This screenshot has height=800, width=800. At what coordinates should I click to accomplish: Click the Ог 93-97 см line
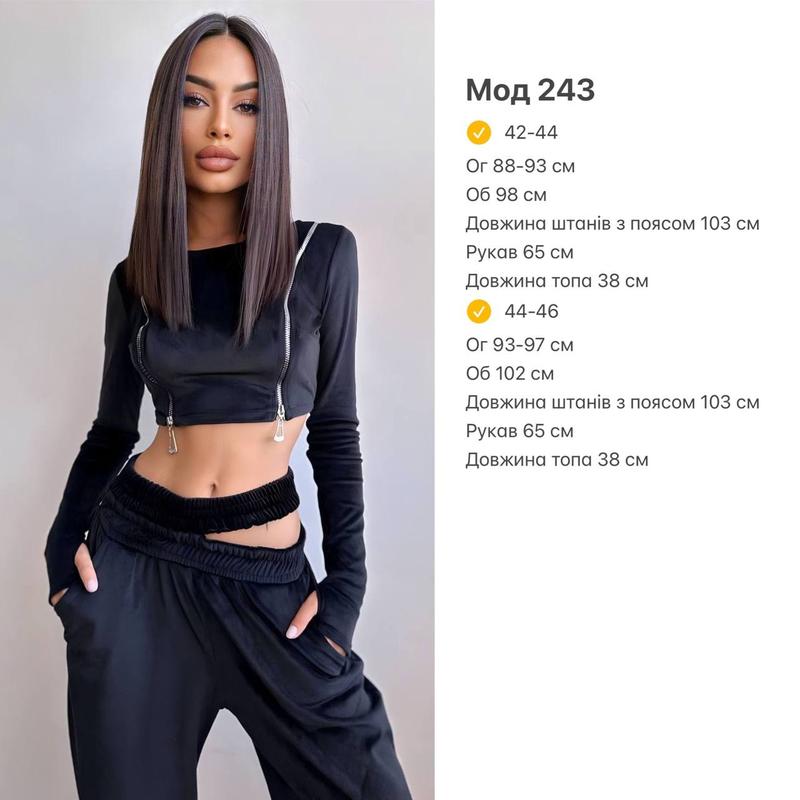point(519,345)
